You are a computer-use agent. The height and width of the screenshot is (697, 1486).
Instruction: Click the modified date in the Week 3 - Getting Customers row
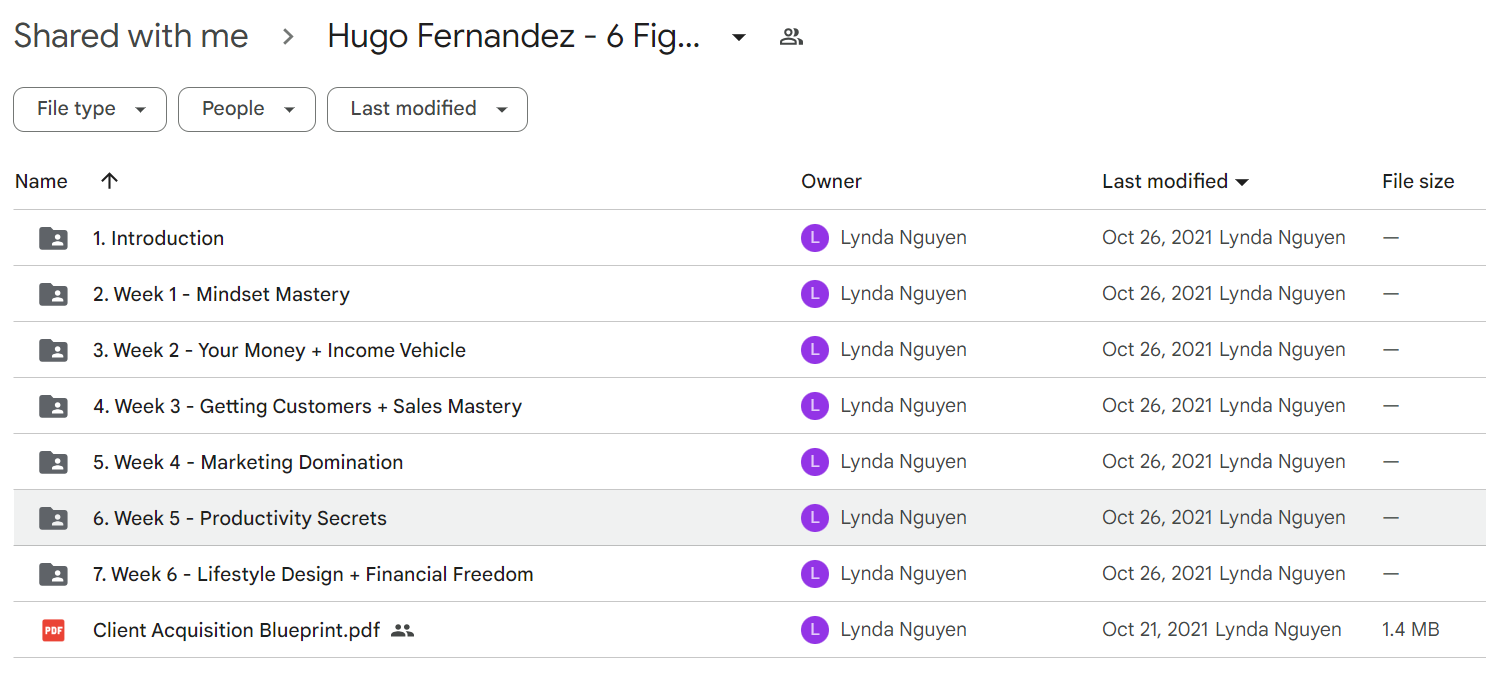[x=1157, y=406]
